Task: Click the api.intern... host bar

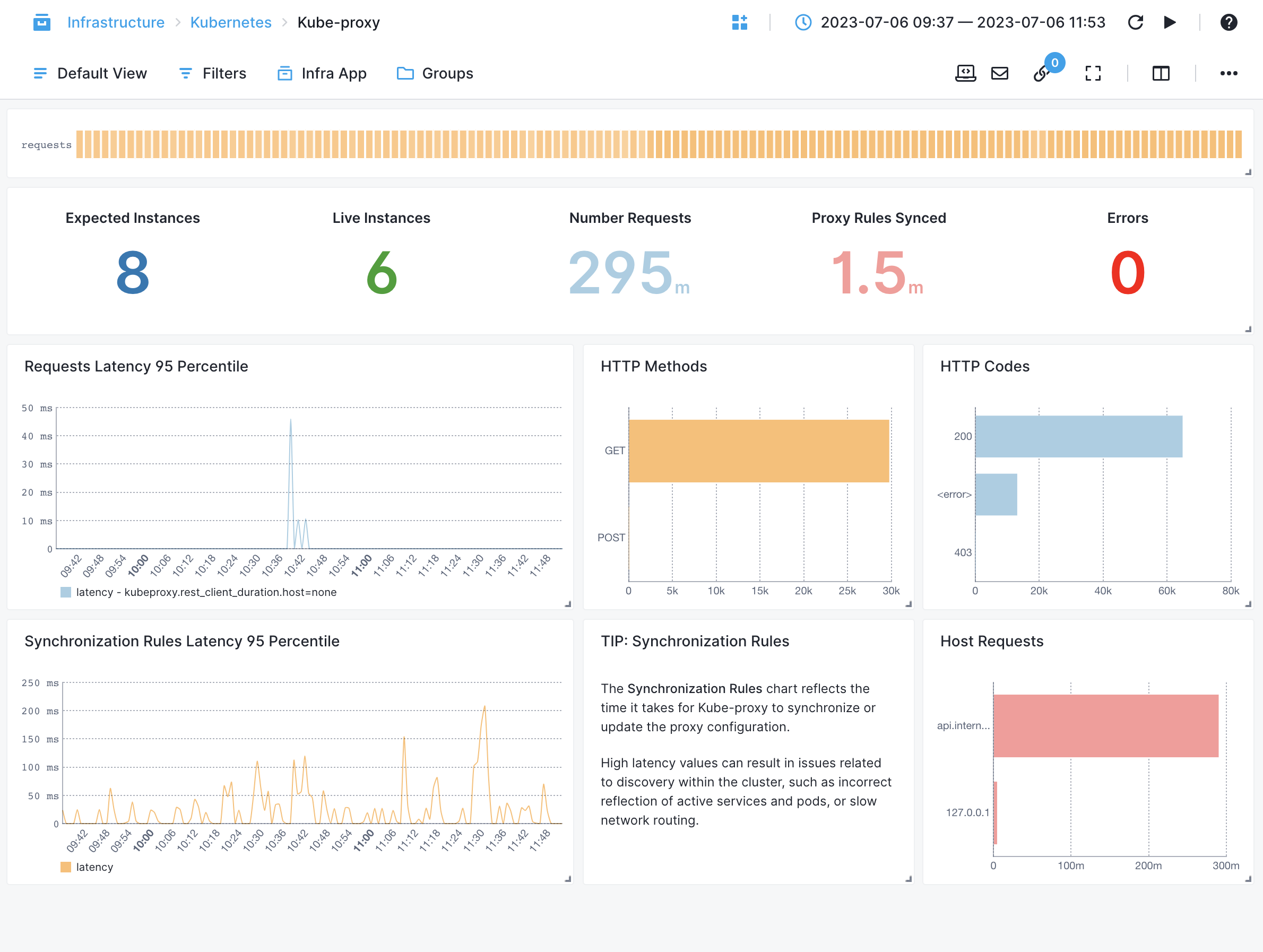Action: (x=1105, y=726)
